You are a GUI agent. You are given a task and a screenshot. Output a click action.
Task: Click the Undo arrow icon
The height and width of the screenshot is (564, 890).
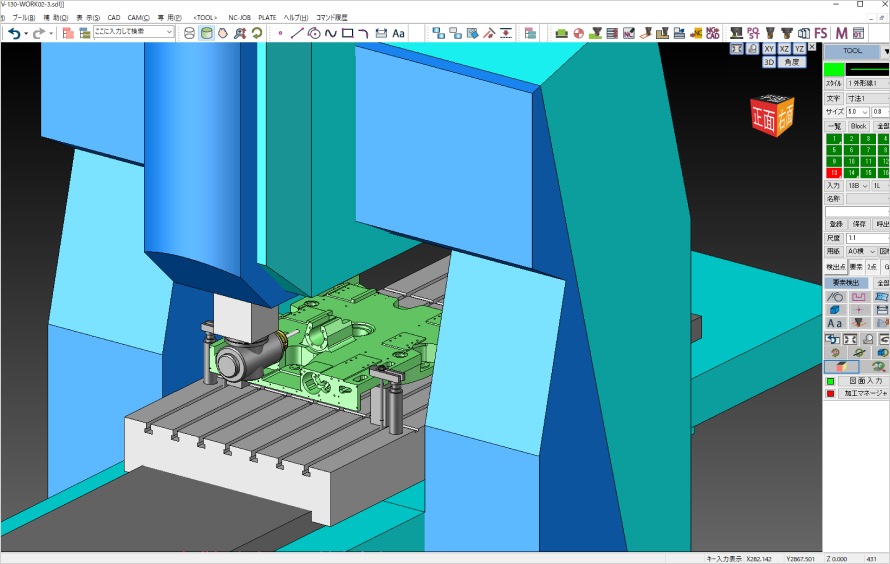coord(13,33)
